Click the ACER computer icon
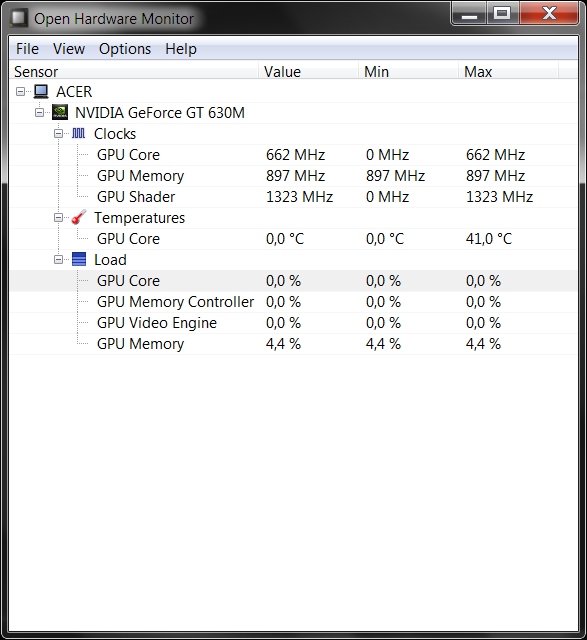587x640 pixels. (x=41, y=91)
